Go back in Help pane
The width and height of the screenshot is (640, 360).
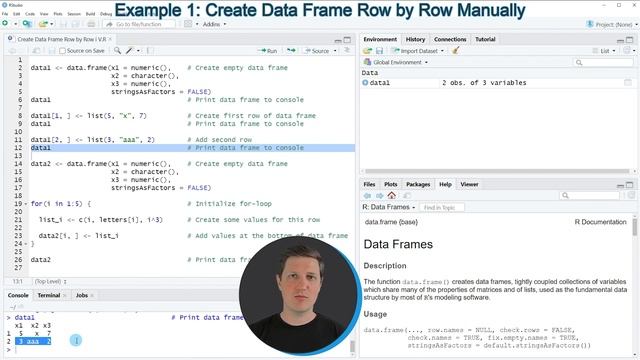click(x=367, y=196)
